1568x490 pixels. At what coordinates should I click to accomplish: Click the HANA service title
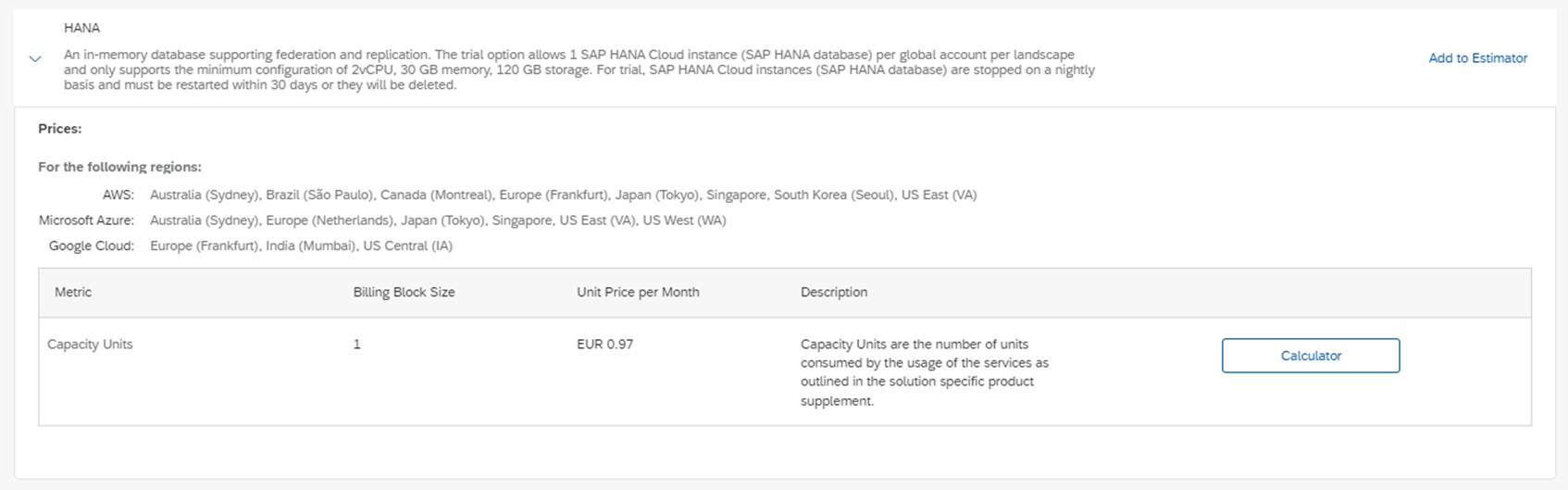point(81,28)
